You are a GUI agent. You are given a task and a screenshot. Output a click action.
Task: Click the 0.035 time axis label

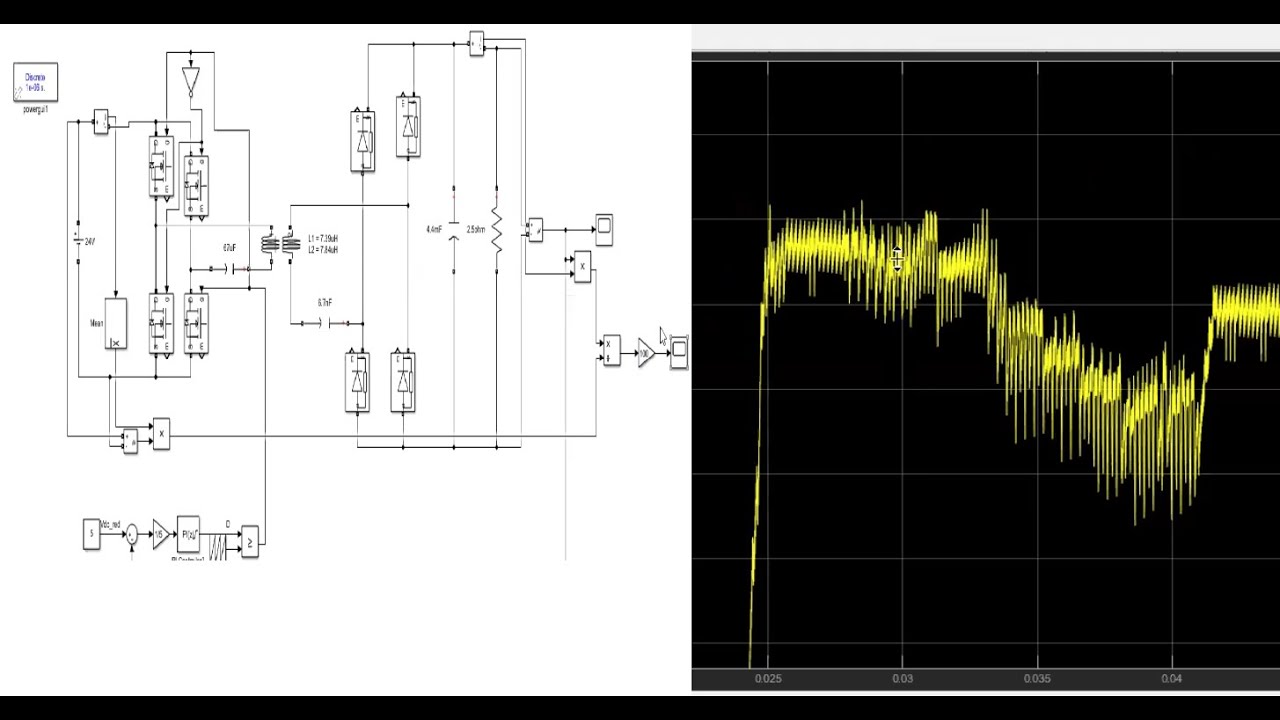pos(1037,679)
